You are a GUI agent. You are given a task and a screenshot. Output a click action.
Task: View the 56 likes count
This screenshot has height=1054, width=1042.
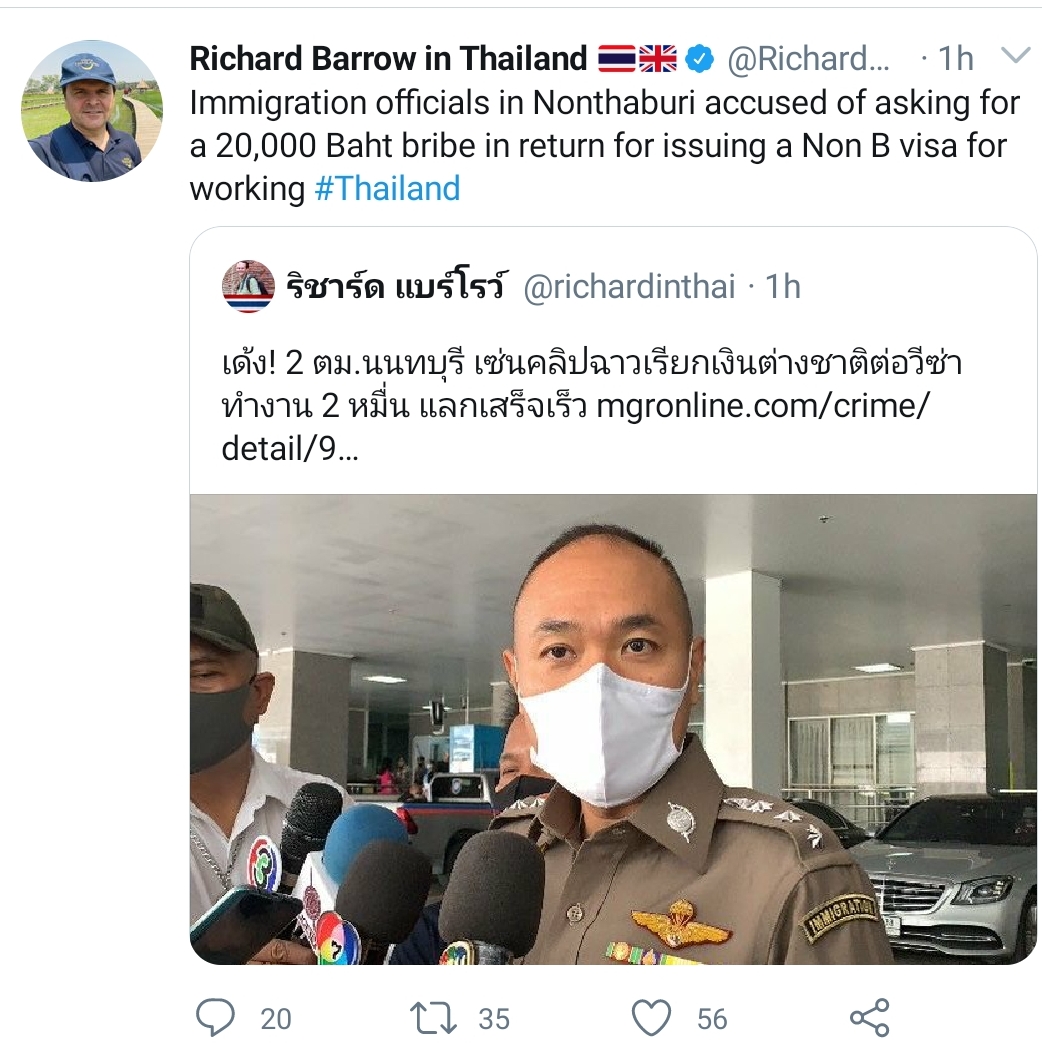tap(712, 1019)
